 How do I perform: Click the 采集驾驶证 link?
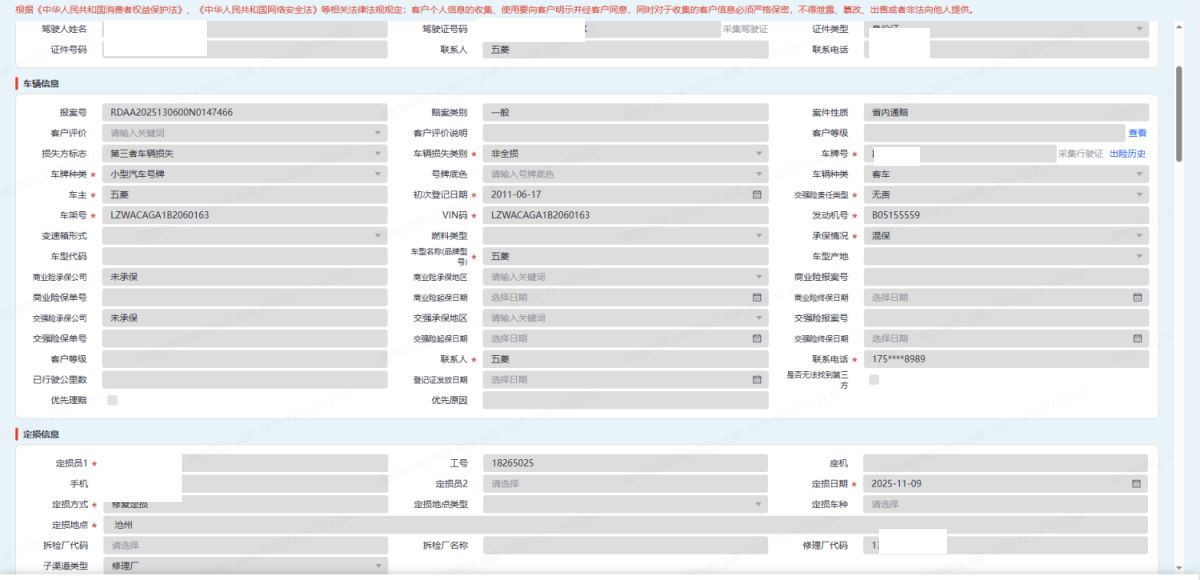745,29
